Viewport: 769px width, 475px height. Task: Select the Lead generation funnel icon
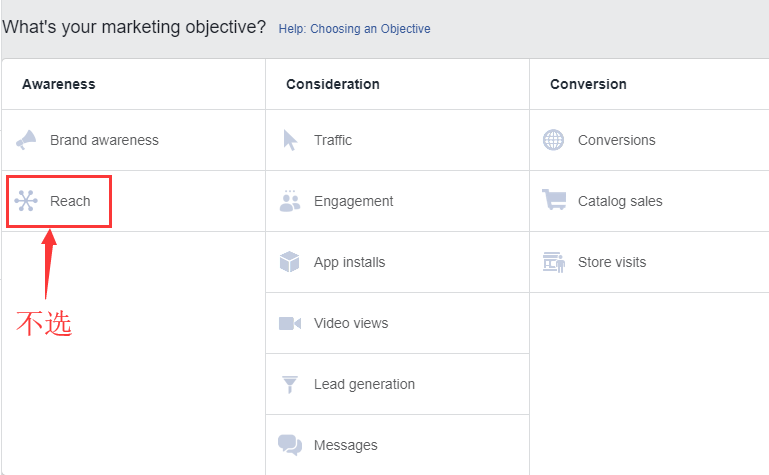pyautogui.click(x=290, y=384)
